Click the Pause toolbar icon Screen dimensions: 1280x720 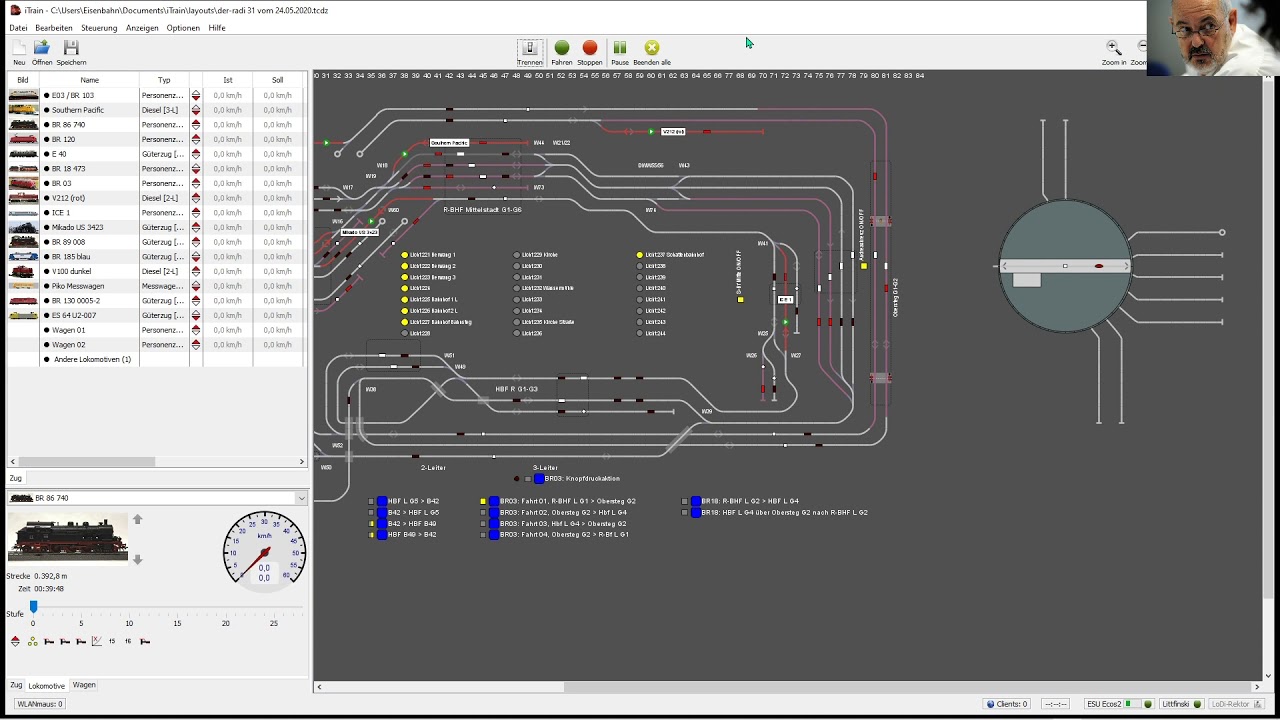(620, 48)
